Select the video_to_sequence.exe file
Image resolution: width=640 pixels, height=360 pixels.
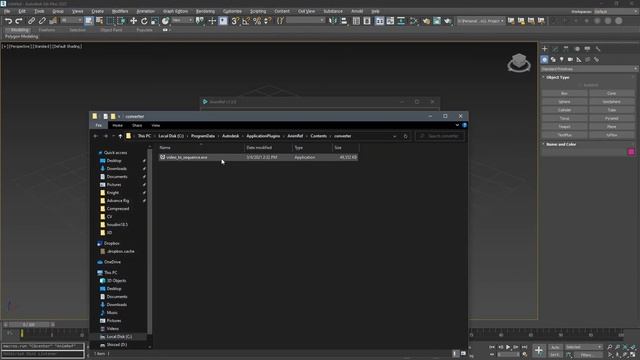click(258, 157)
